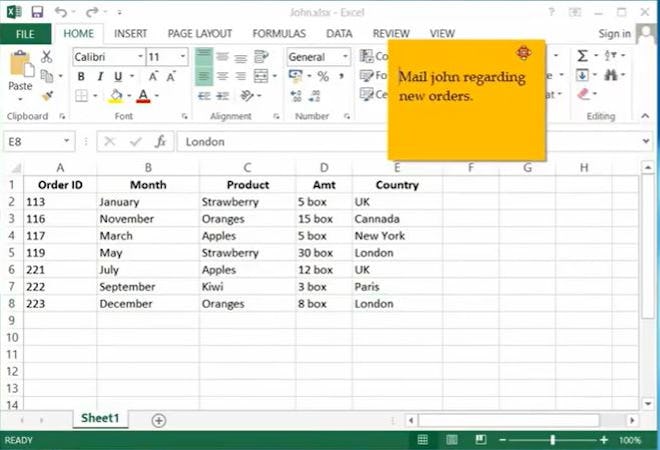This screenshot has height=450, width=660.
Task: Click the Copy icon
Action: [46, 76]
